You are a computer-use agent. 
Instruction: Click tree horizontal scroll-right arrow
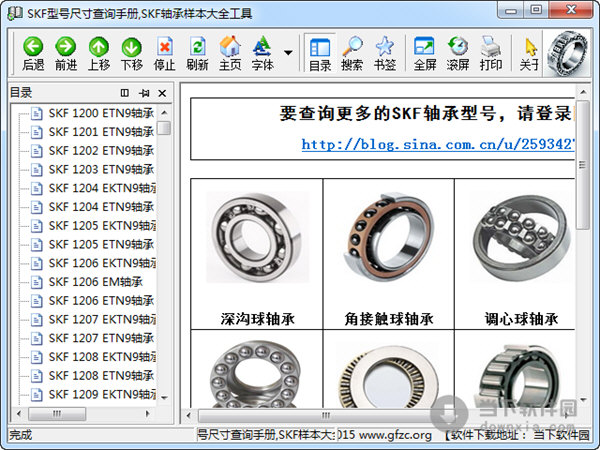click(x=148, y=414)
